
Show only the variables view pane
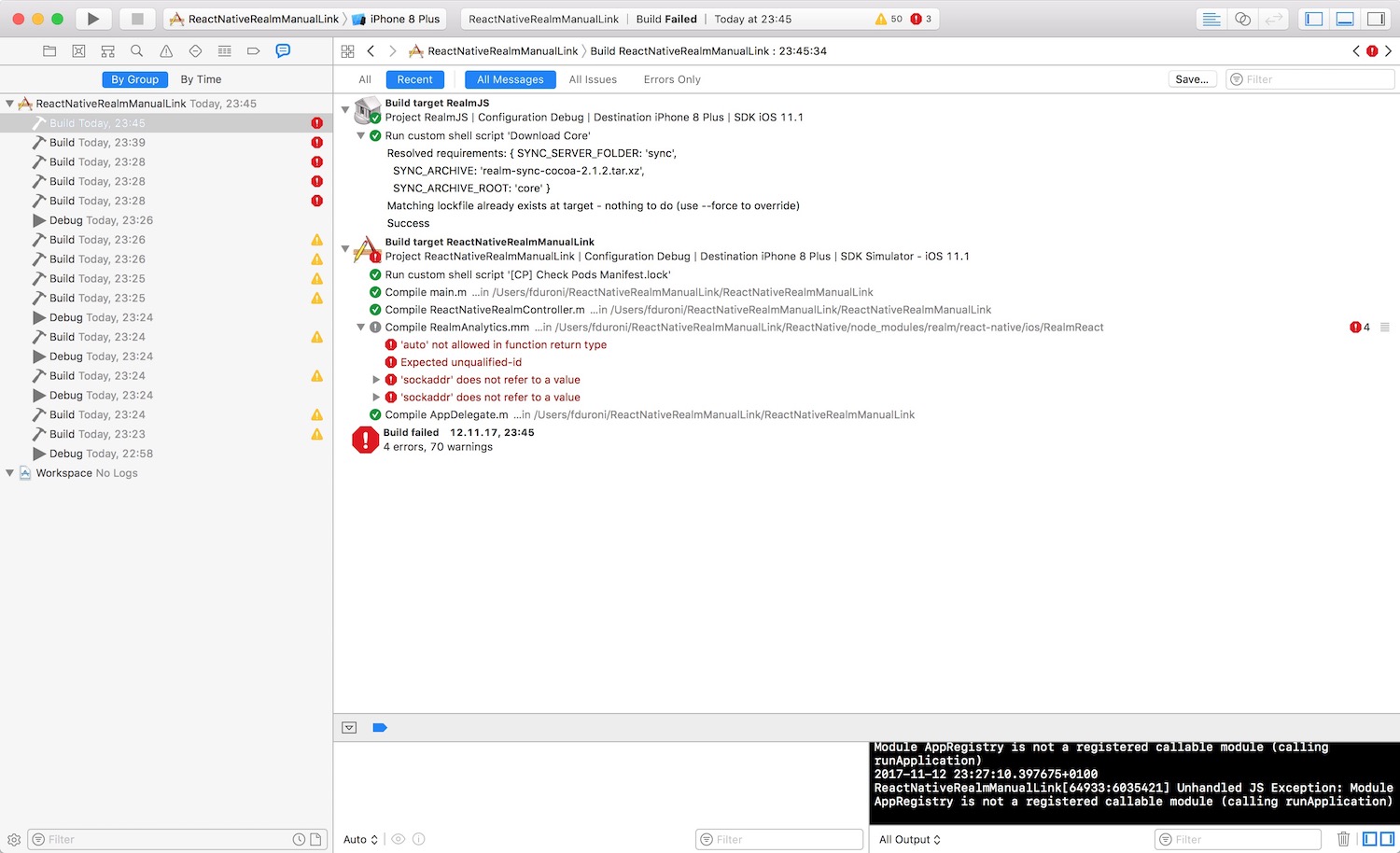[x=1369, y=839]
